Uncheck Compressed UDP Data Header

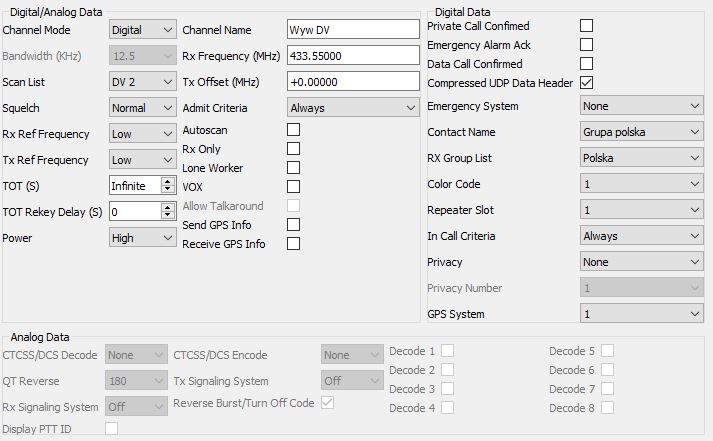[x=587, y=83]
